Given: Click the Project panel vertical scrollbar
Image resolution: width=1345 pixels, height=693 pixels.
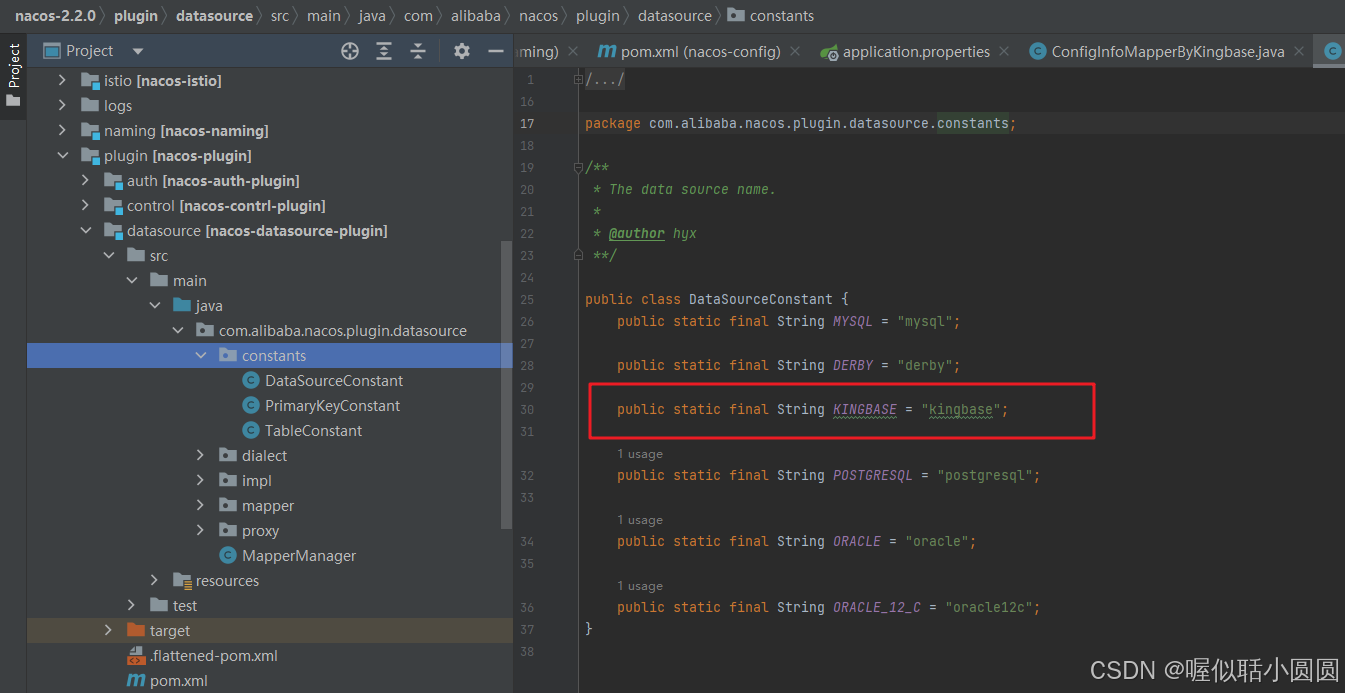Looking at the screenshot, I should [507, 385].
